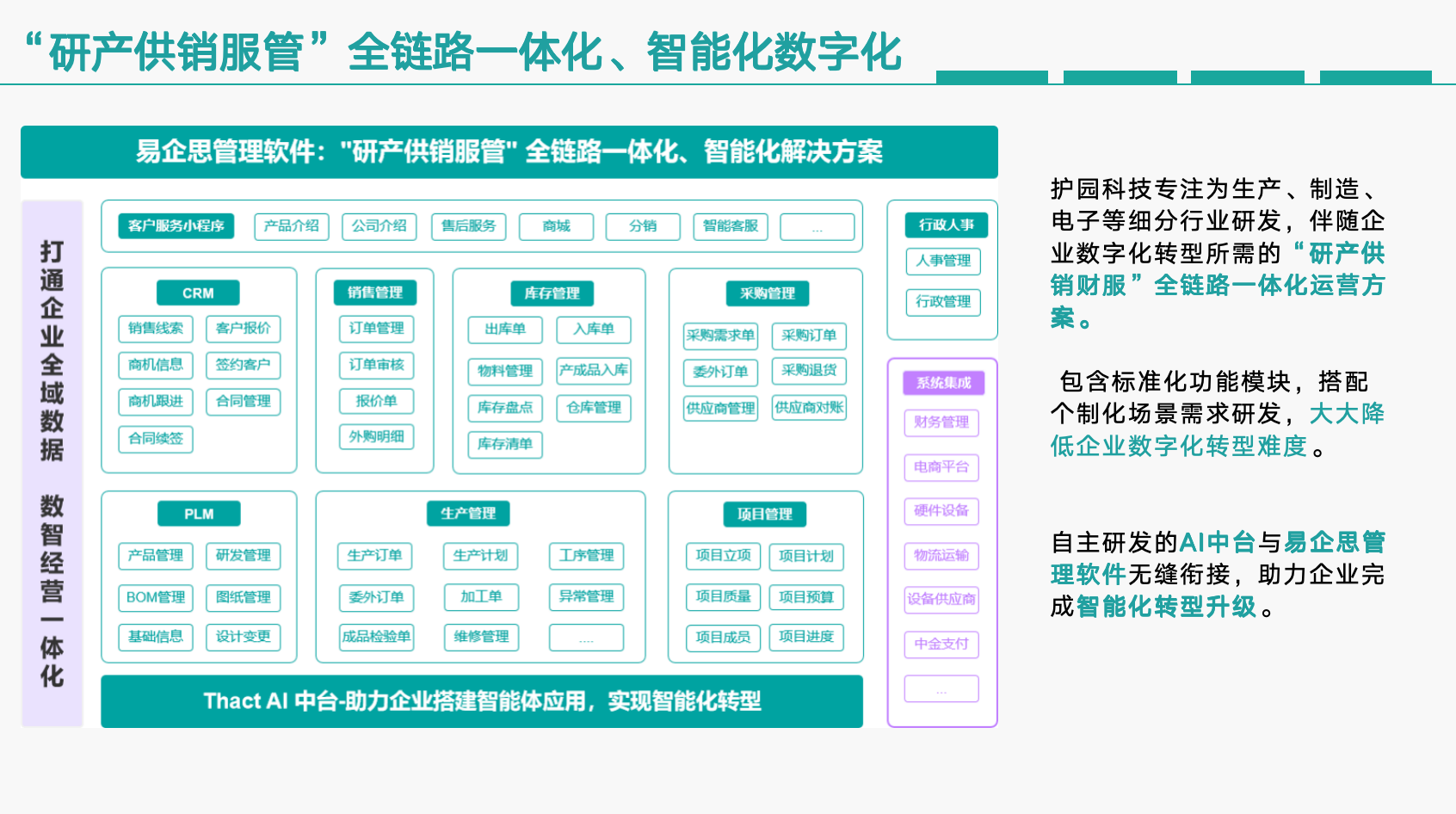Click the 订单审核 box
The height and width of the screenshot is (814, 1456).
pyautogui.click(x=377, y=365)
